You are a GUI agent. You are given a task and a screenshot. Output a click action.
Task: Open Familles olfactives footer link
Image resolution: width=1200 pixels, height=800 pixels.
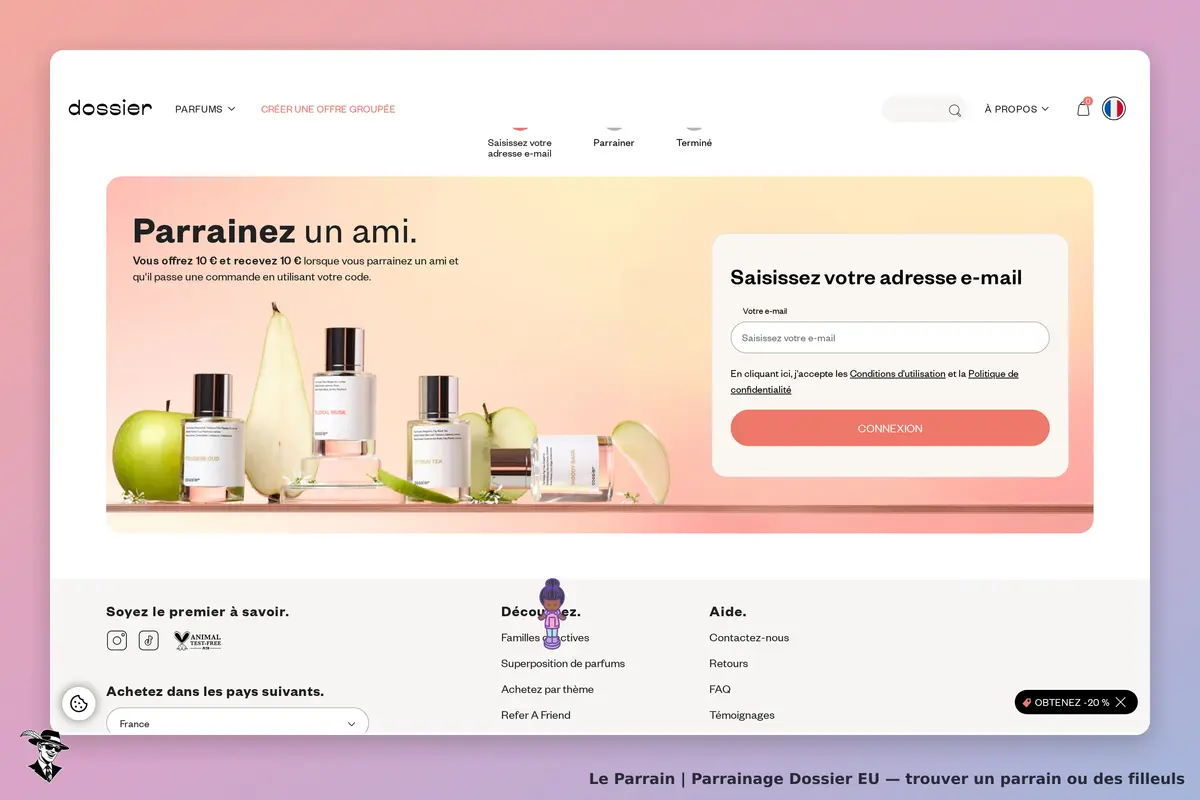(x=545, y=638)
